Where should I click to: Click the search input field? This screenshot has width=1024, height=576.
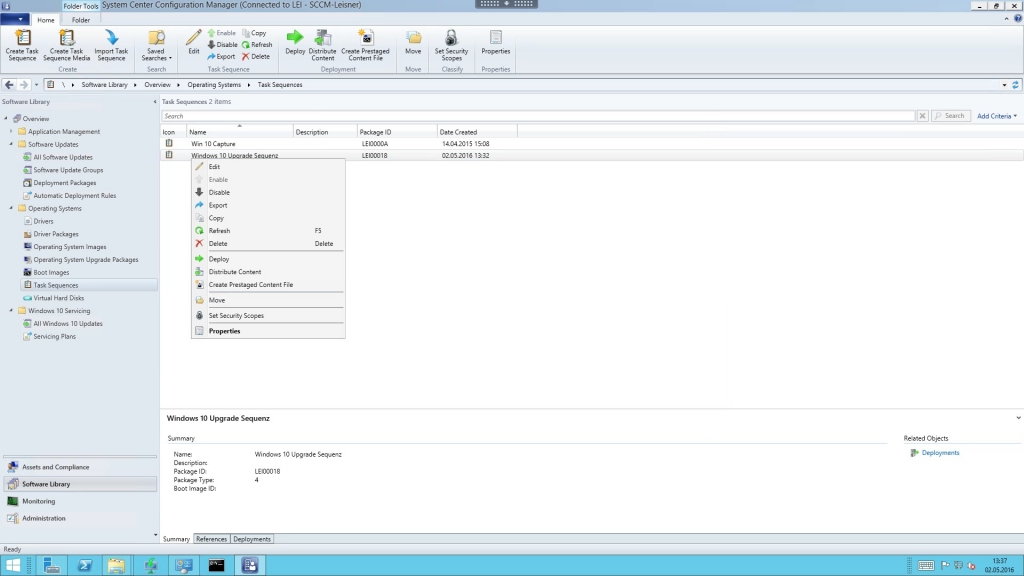pyautogui.click(x=538, y=116)
